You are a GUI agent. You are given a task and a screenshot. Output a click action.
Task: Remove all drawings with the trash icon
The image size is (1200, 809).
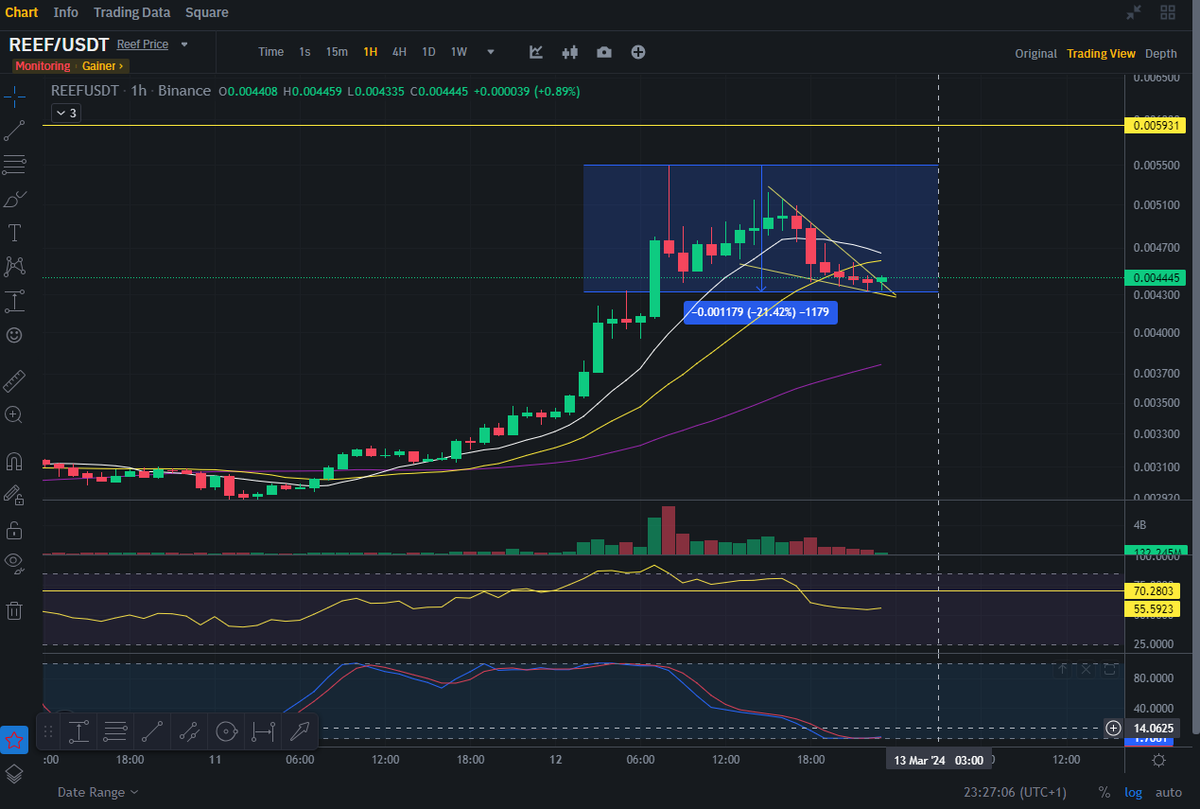[x=14, y=610]
